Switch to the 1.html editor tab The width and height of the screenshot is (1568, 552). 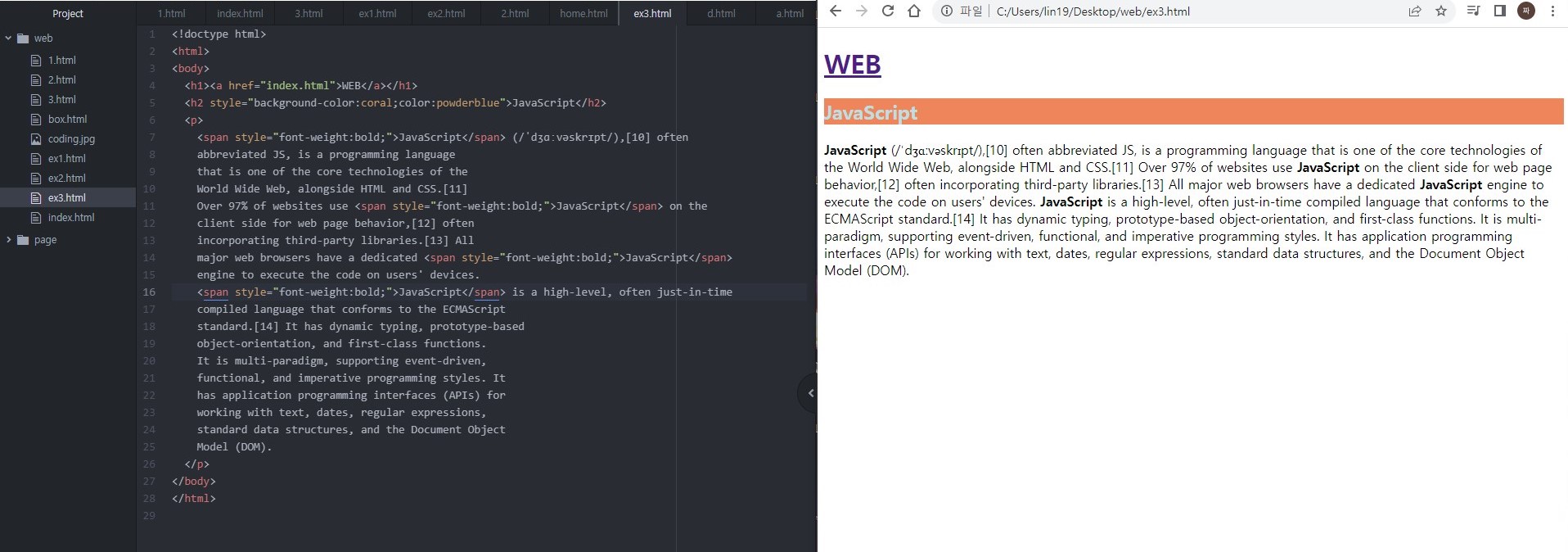point(172,13)
